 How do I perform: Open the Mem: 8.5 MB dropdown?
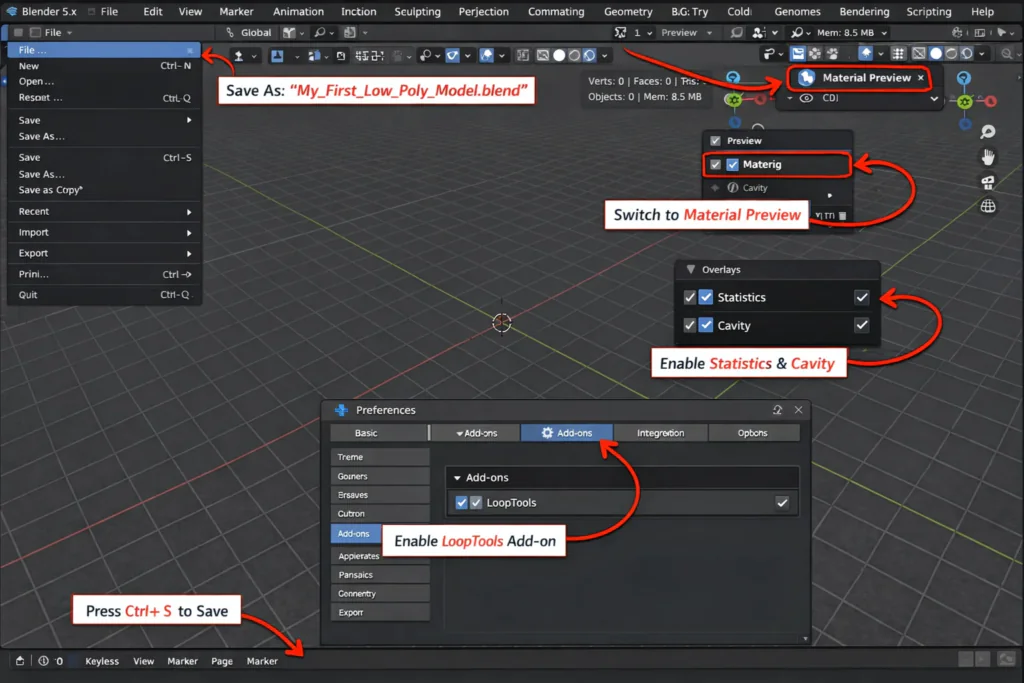pos(852,33)
